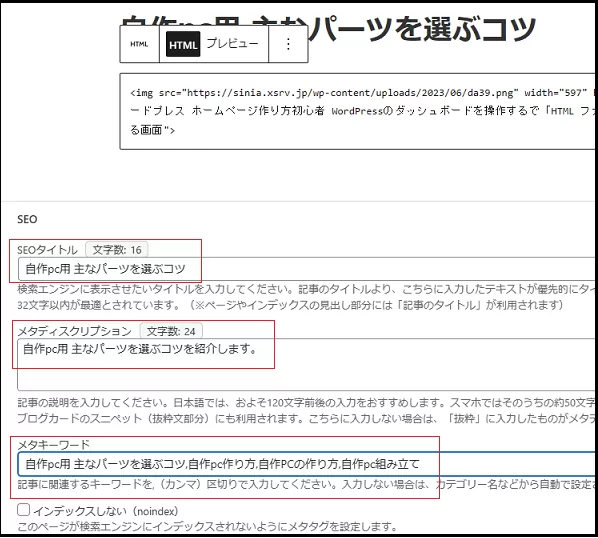598x538 pixels.
Task: Click the help text starting 32文字以内が最適
Action: click(x=290, y=305)
